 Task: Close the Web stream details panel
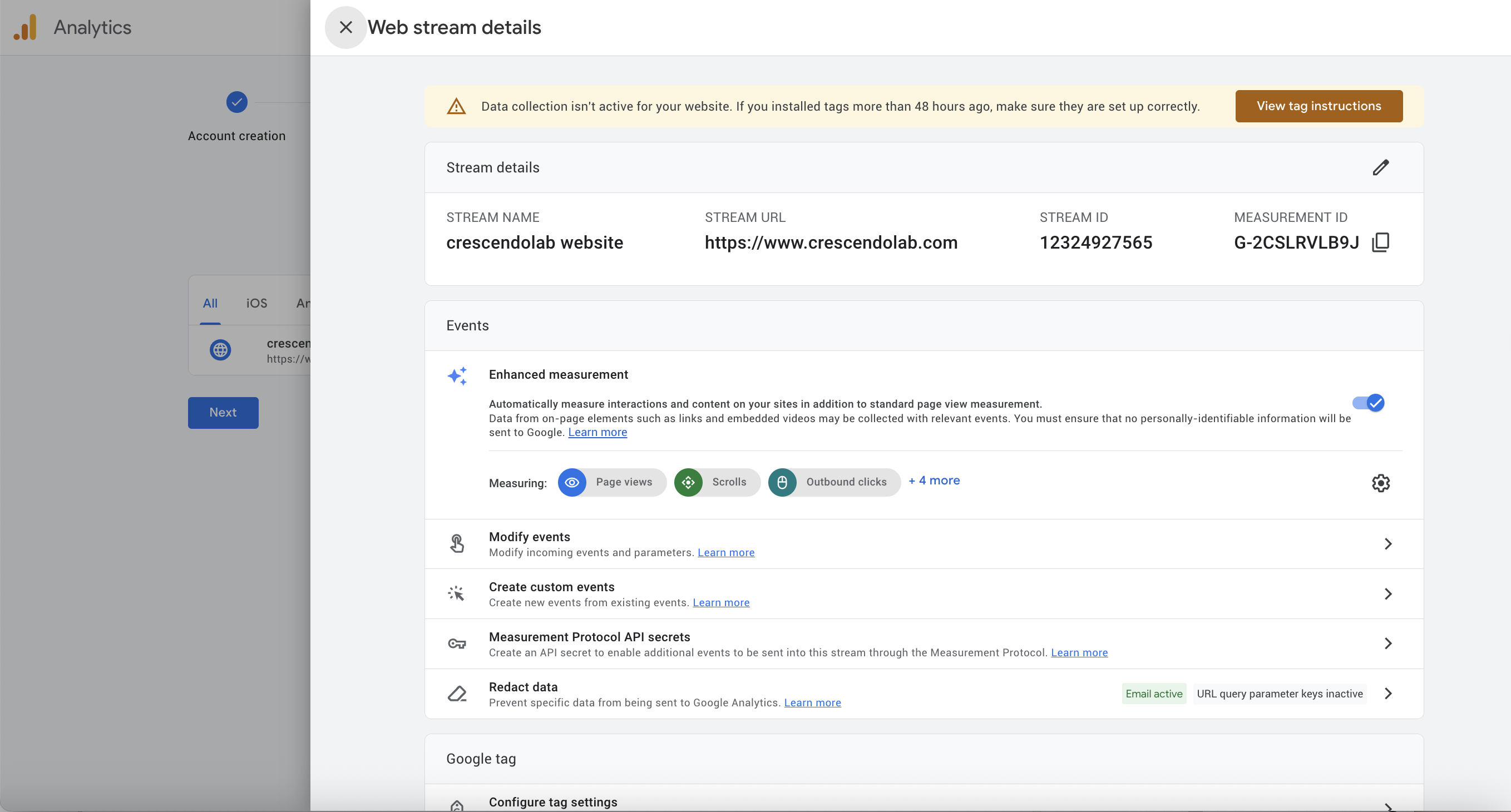[345, 28]
